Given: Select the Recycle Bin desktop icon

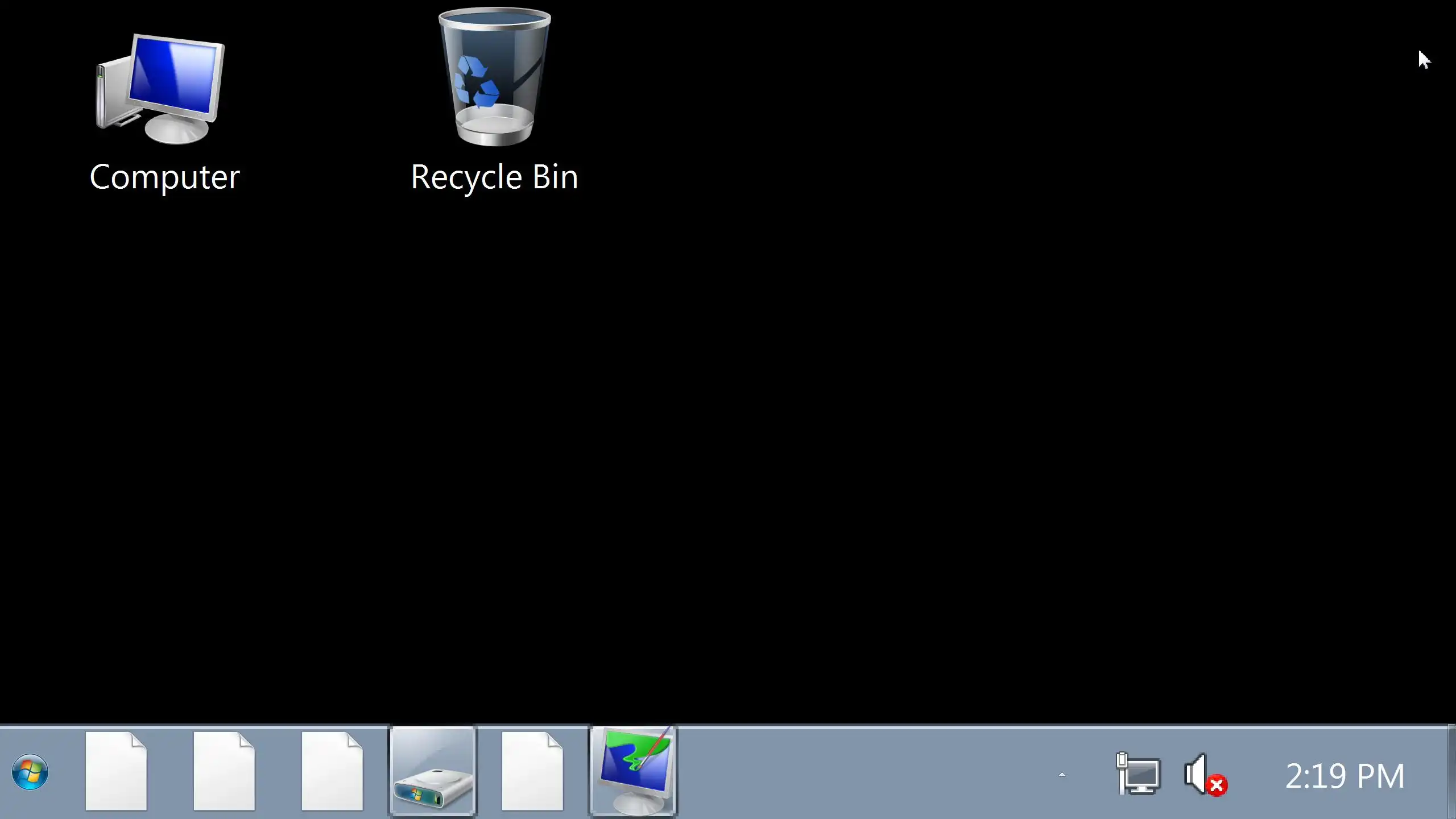Looking at the screenshot, I should pyautogui.click(x=494, y=80).
